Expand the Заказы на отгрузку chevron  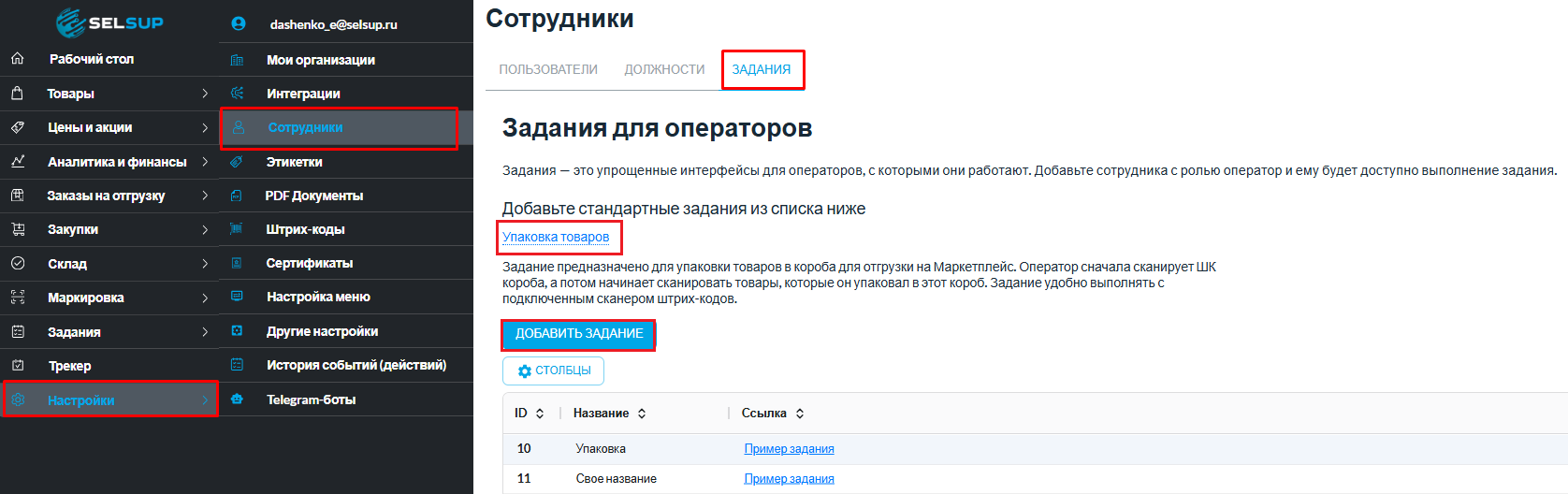tap(205, 196)
